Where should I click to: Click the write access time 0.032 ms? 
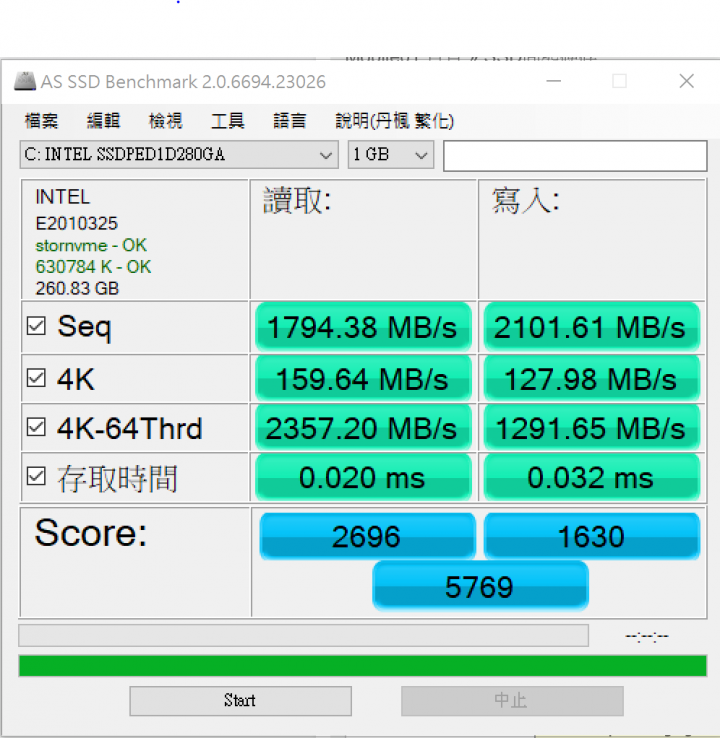pos(592,478)
